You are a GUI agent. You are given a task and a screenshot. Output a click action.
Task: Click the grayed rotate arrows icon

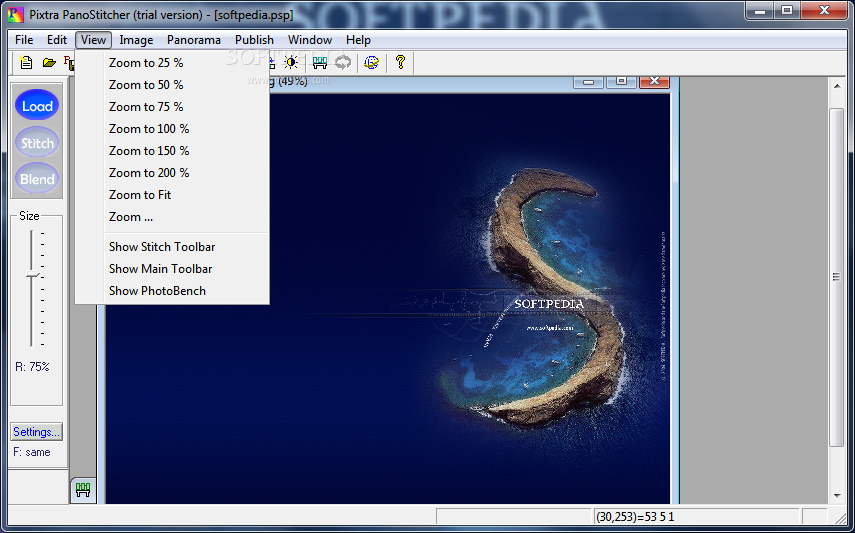tap(343, 63)
